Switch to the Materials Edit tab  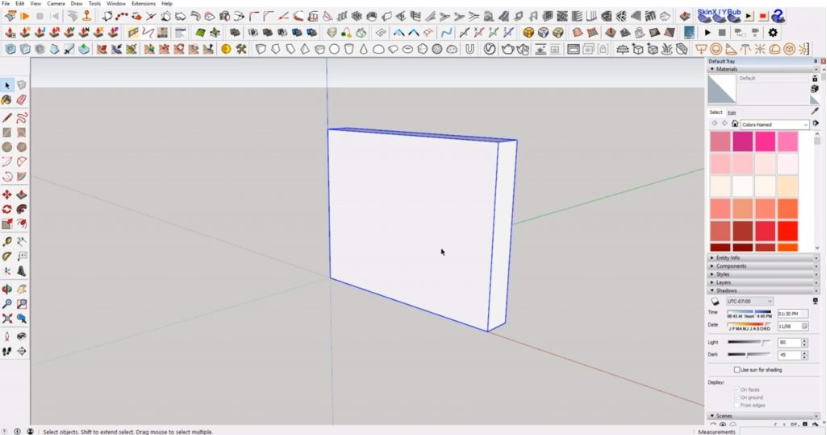[732, 113]
